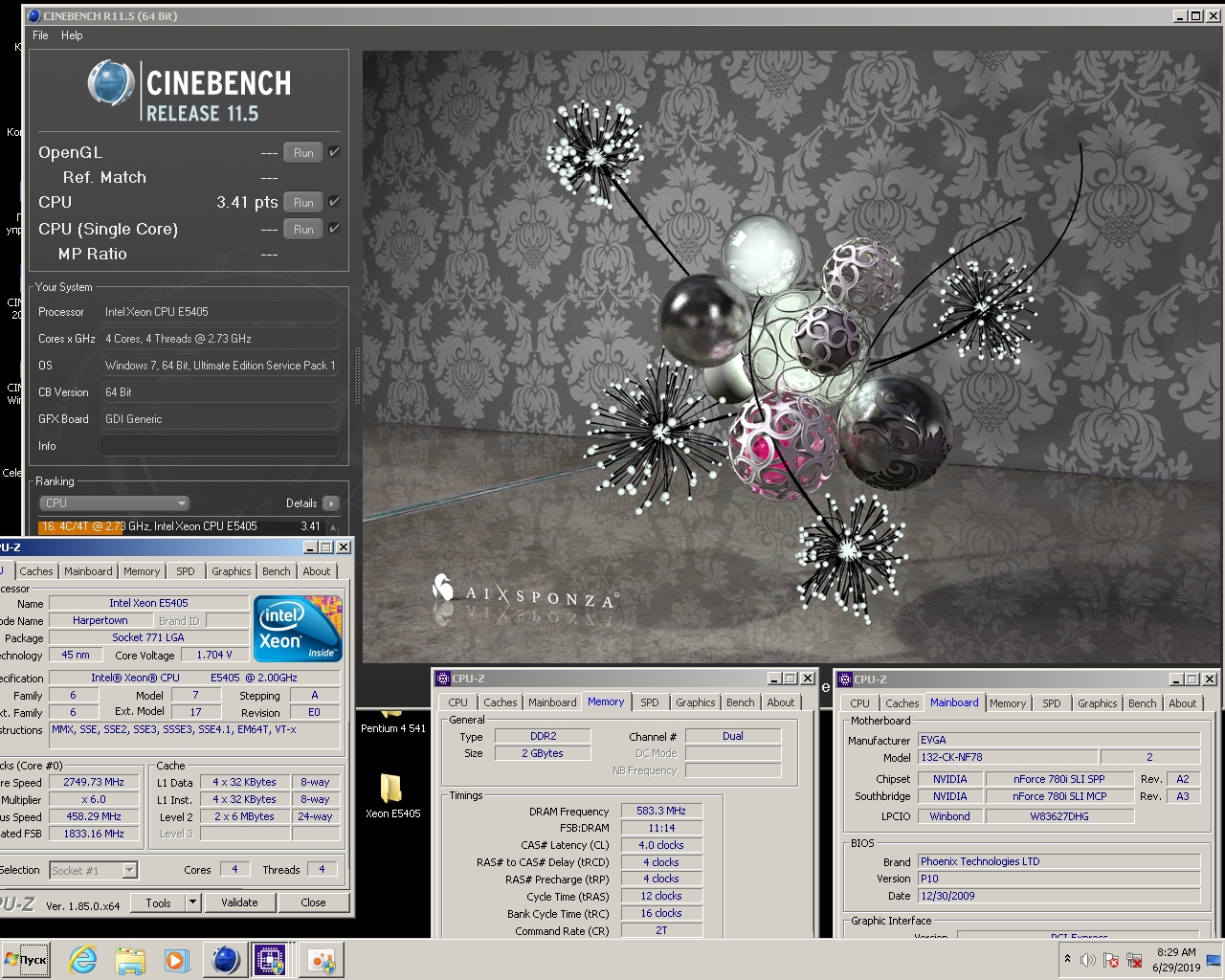
Task: Open the volume control in the tray
Action: tap(1088, 960)
